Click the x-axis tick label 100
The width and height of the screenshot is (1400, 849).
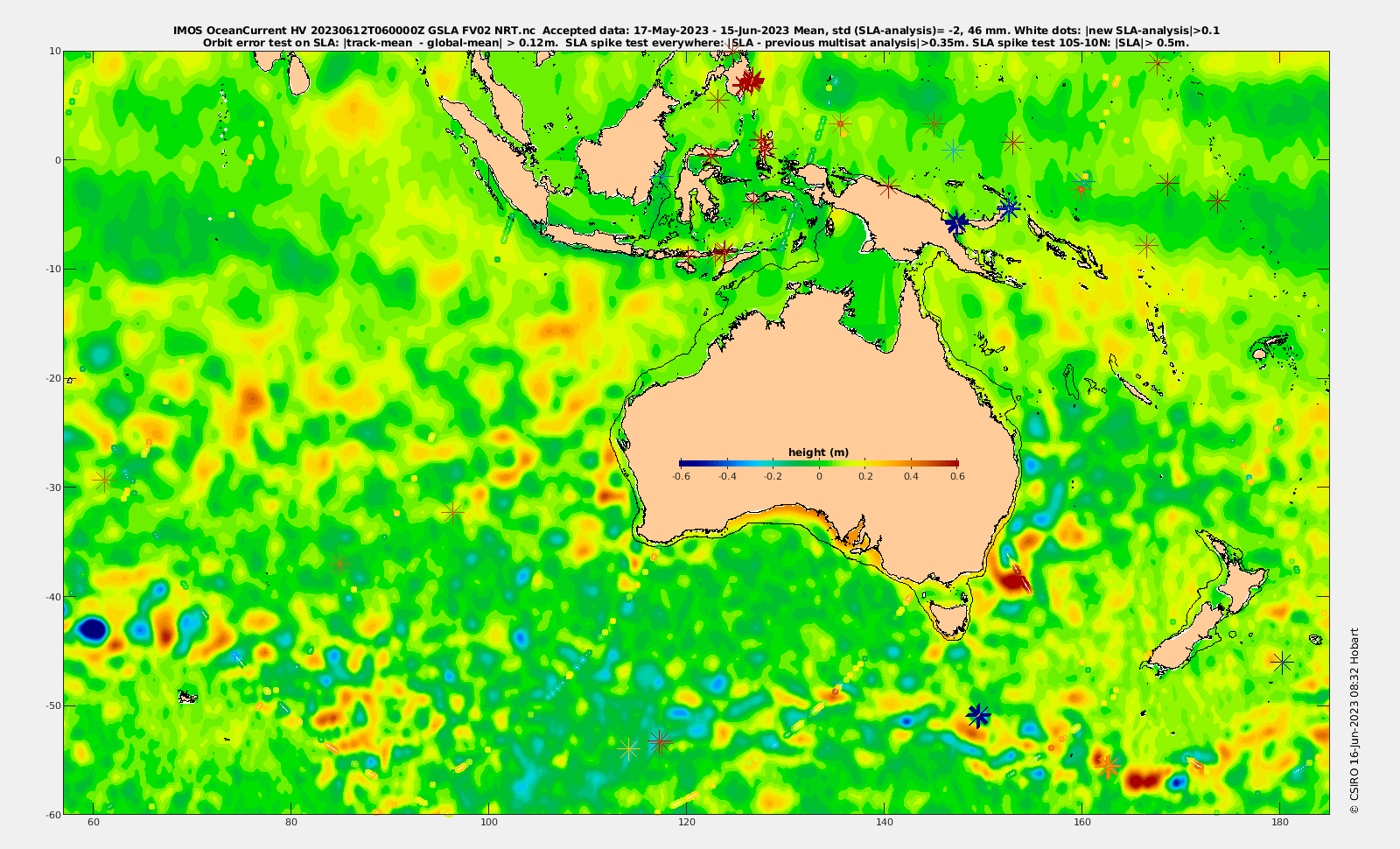coord(489,822)
